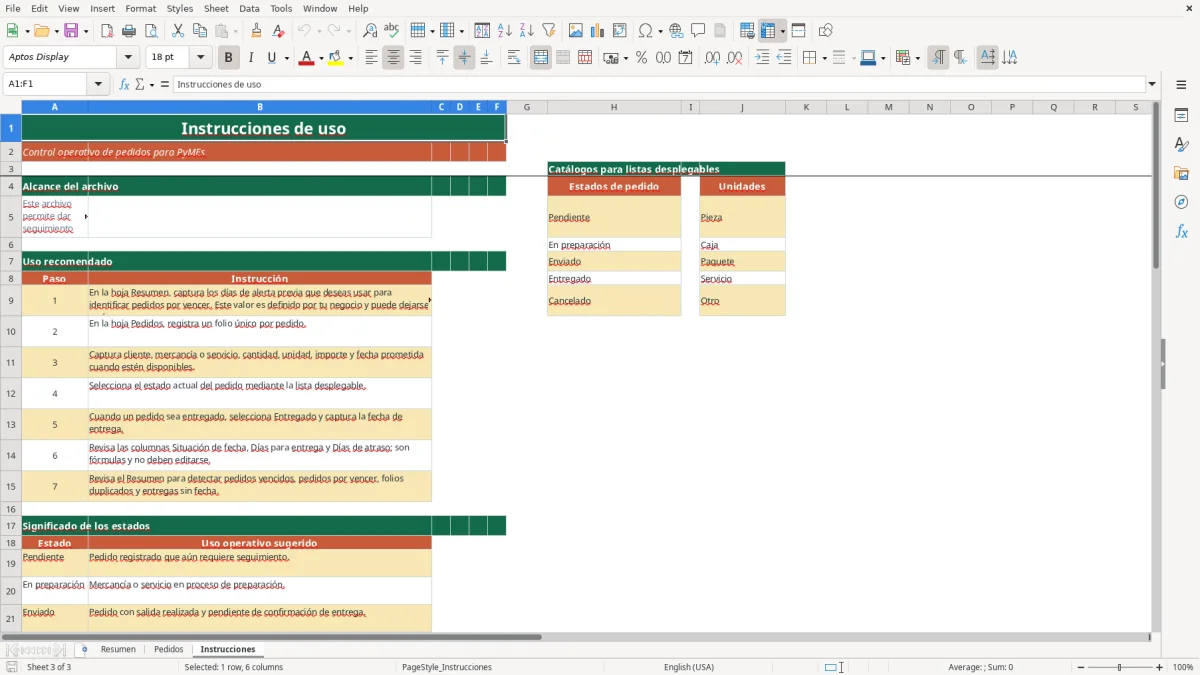Toggle Center Horizontally alignment
Screen dimensions: 1200x675
coord(393,58)
